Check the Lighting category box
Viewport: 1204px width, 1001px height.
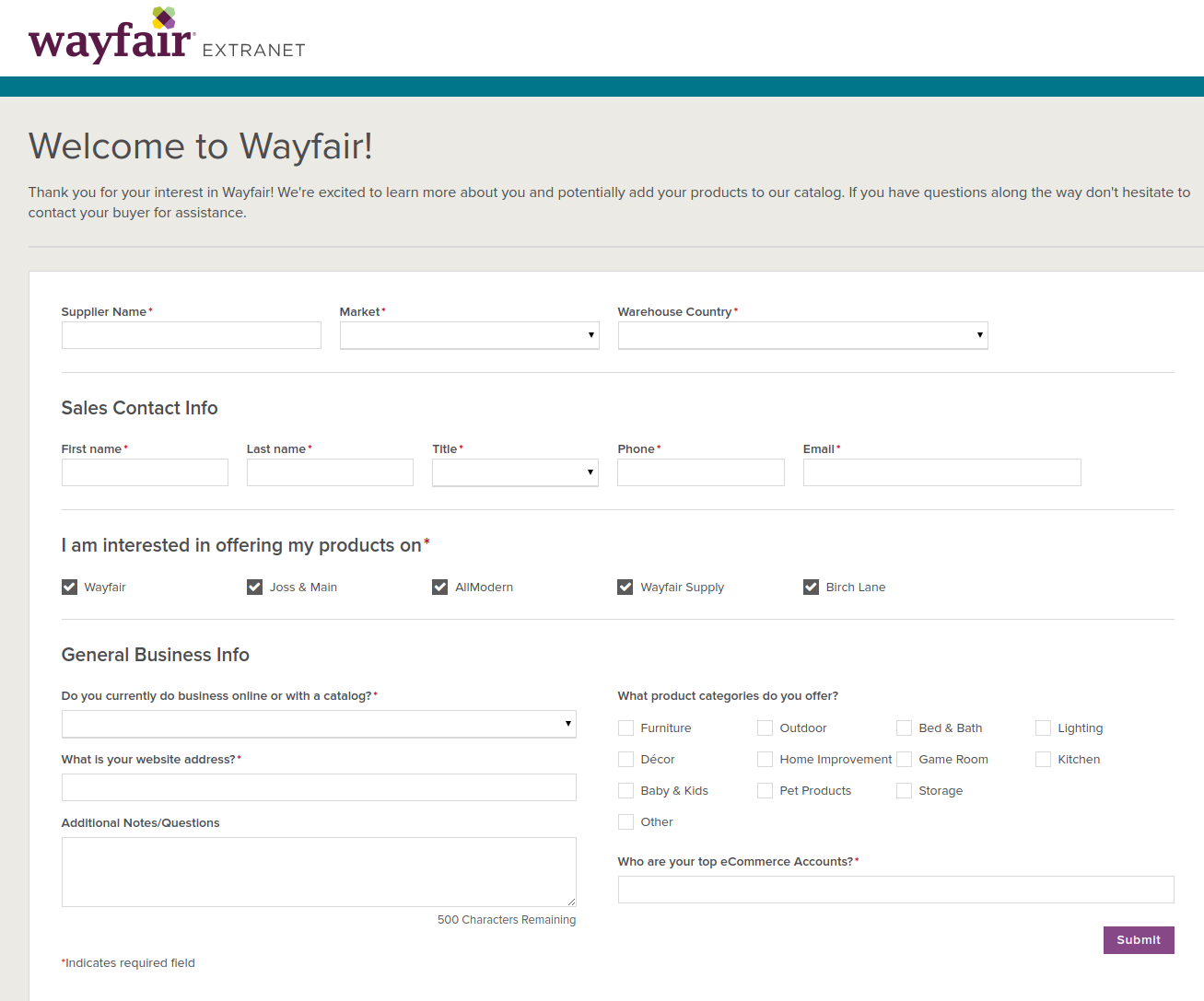pyautogui.click(x=1044, y=728)
